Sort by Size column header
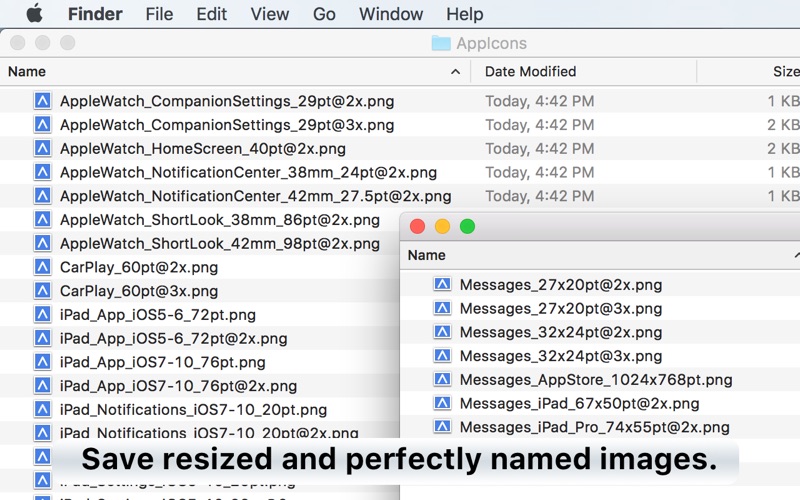 coord(786,71)
